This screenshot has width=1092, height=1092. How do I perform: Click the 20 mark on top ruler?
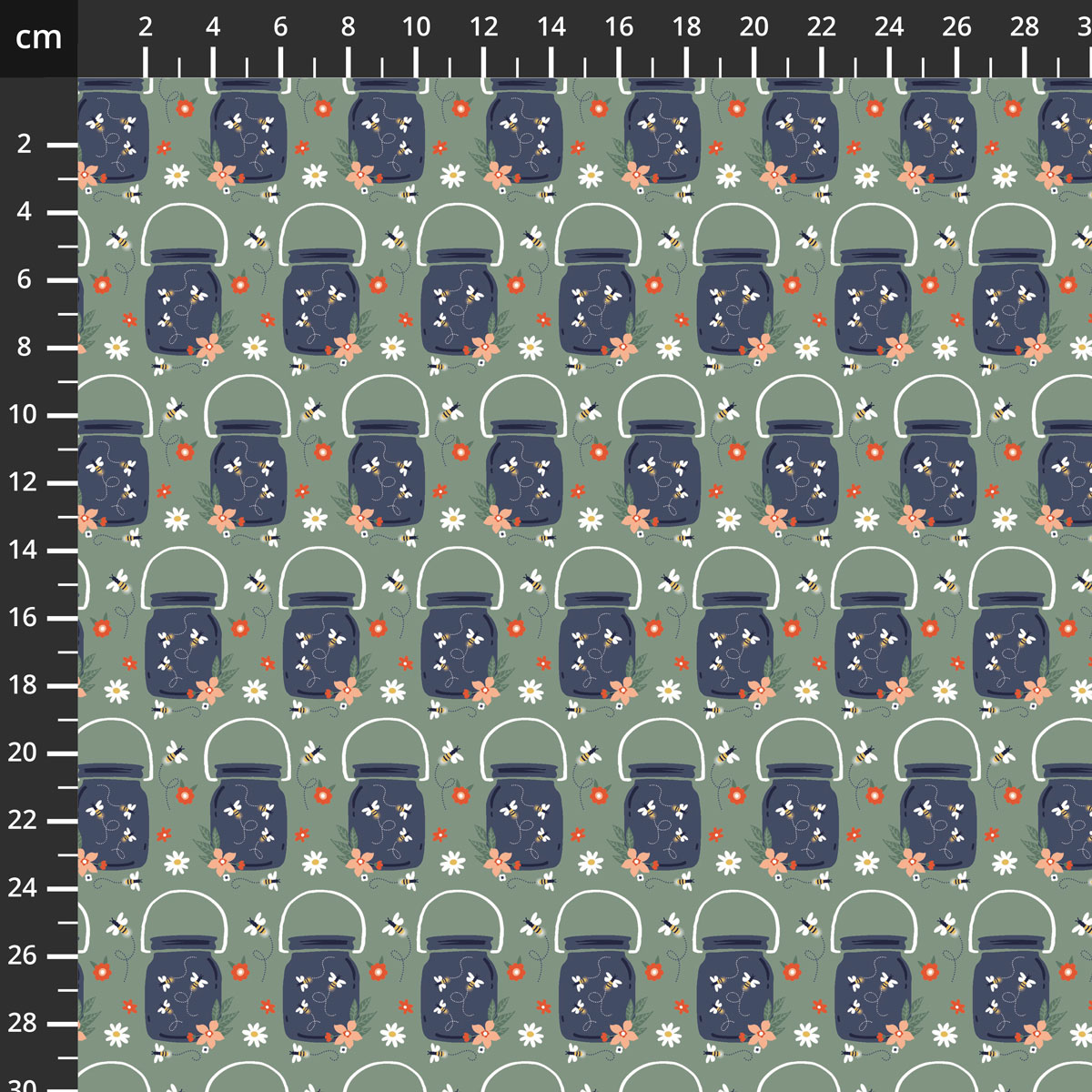pos(753,27)
